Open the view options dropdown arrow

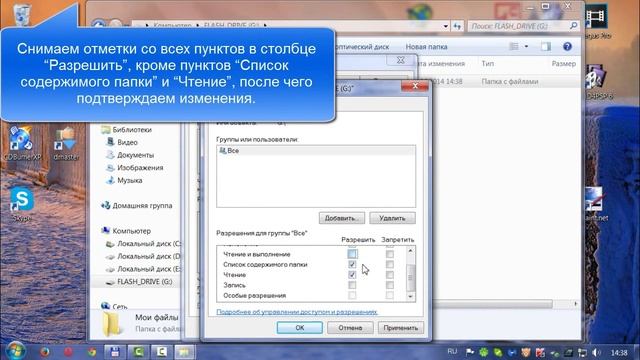tap(526, 47)
